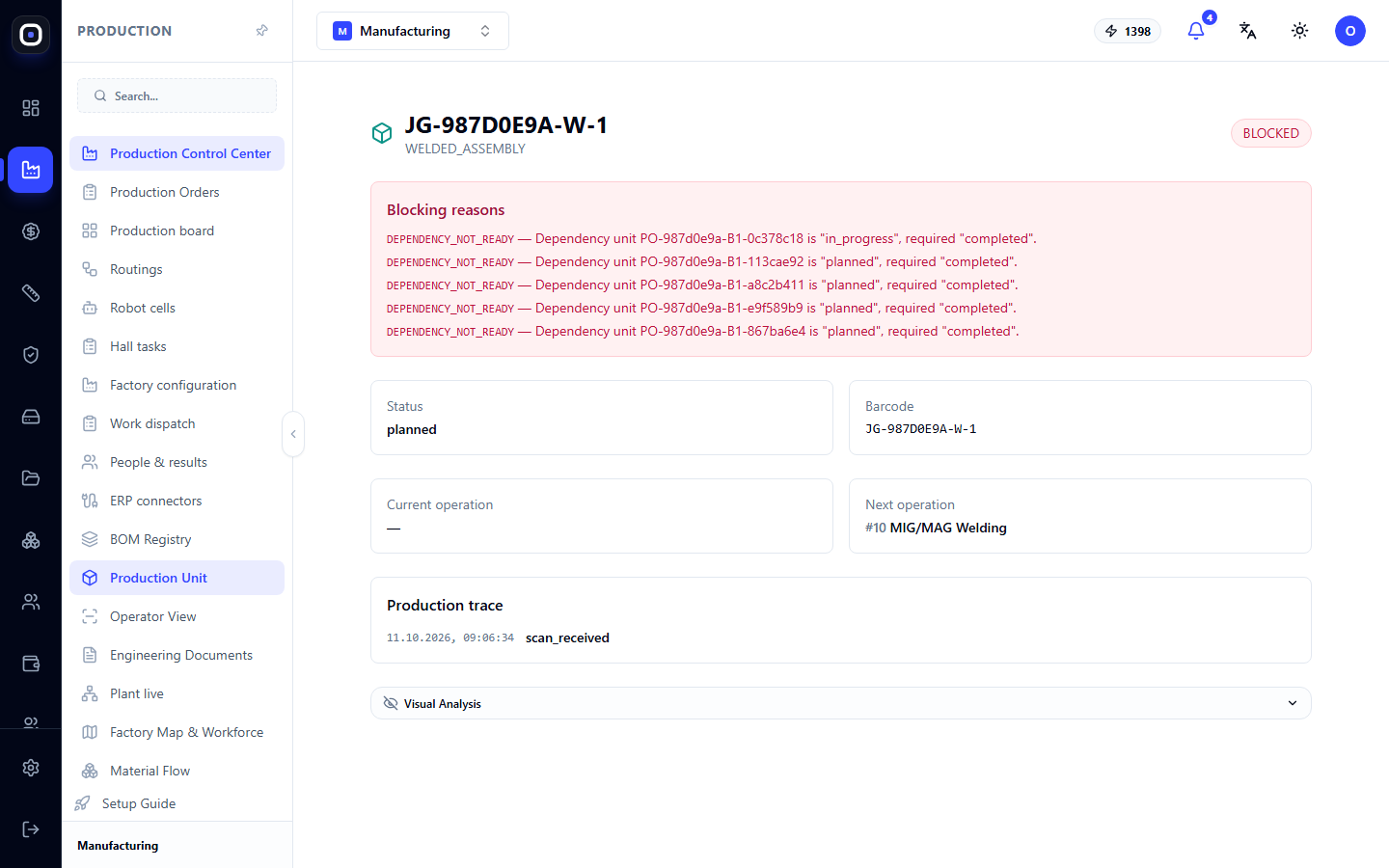This screenshot has width=1389, height=868.
Task: Open Production board
Action: (177, 231)
